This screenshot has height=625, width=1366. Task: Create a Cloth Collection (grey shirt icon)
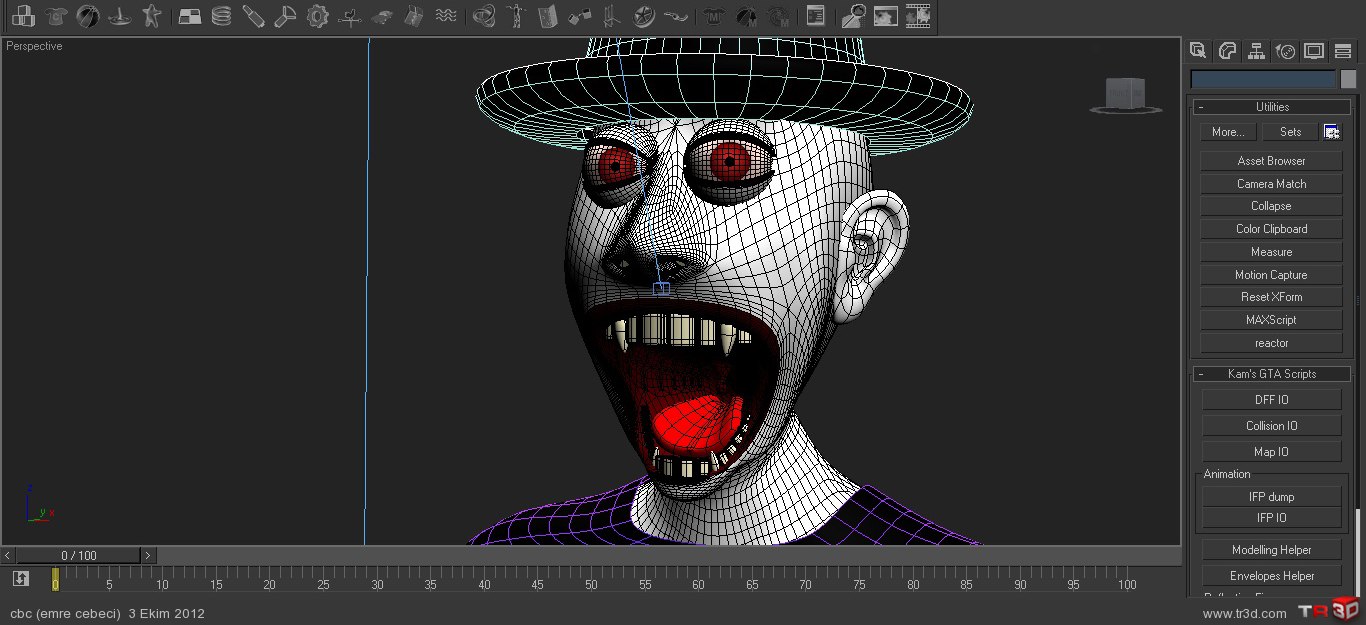tap(55, 16)
